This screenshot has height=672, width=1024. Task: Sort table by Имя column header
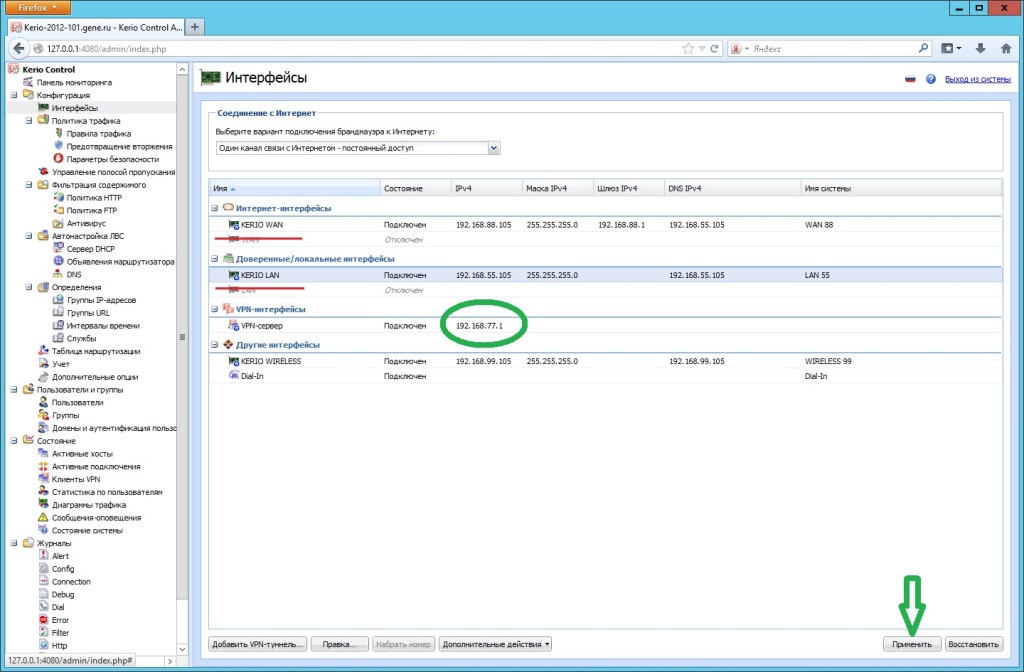click(x=220, y=188)
